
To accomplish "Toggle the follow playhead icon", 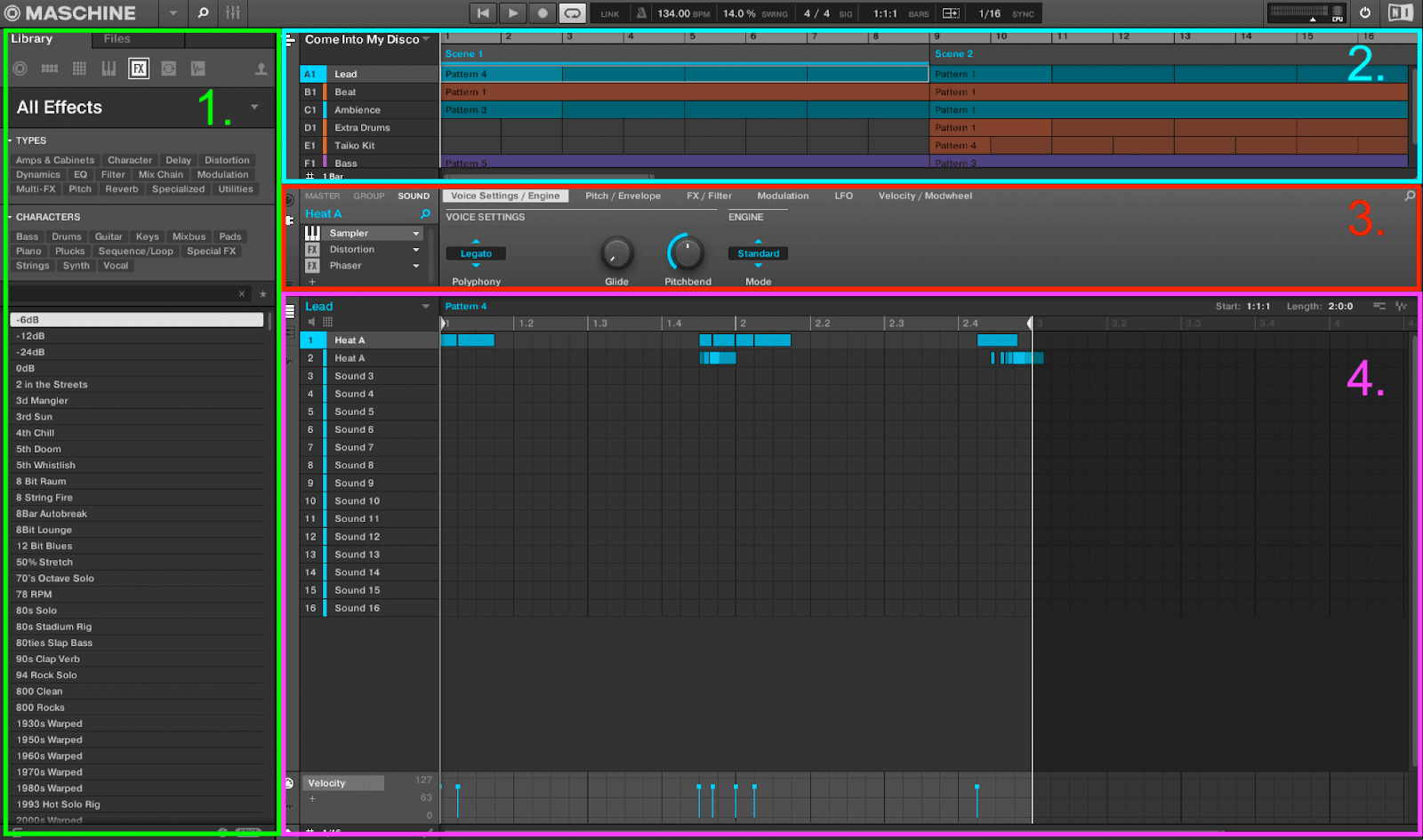I will click(x=951, y=13).
